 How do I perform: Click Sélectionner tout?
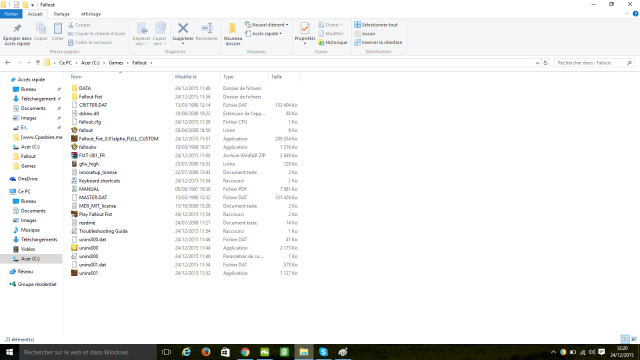[376, 25]
